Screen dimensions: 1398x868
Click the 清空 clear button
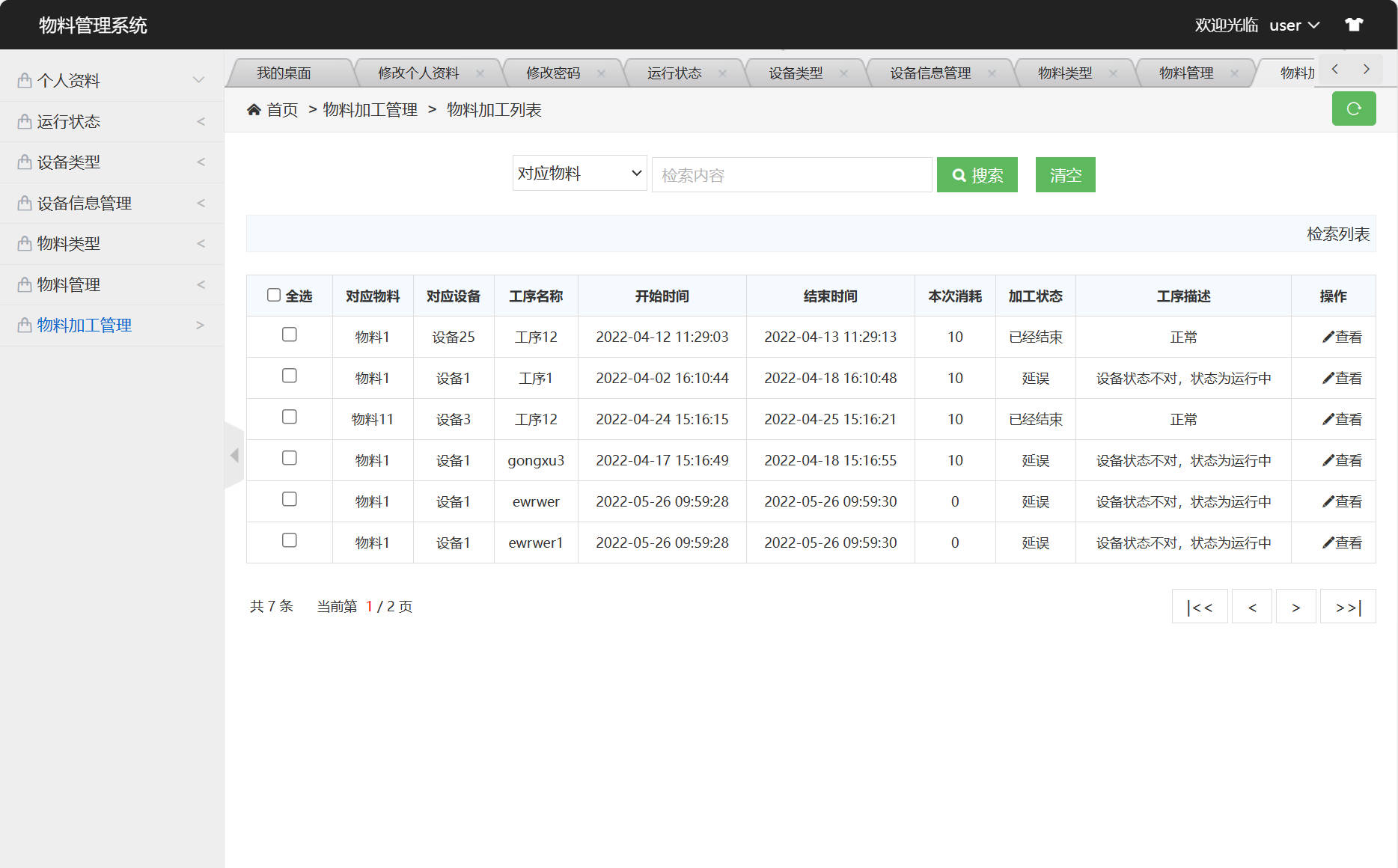1065,174
